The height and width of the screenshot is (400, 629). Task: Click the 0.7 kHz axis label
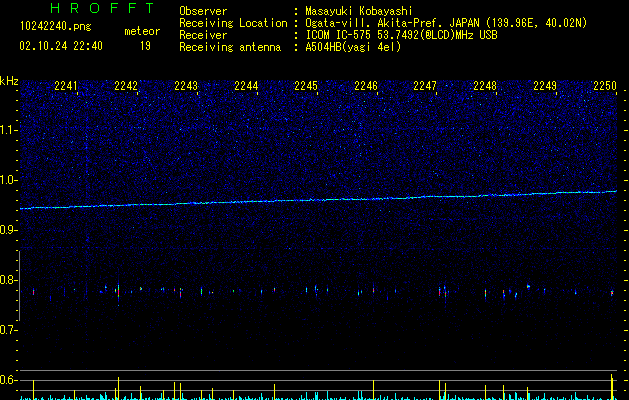(8, 330)
